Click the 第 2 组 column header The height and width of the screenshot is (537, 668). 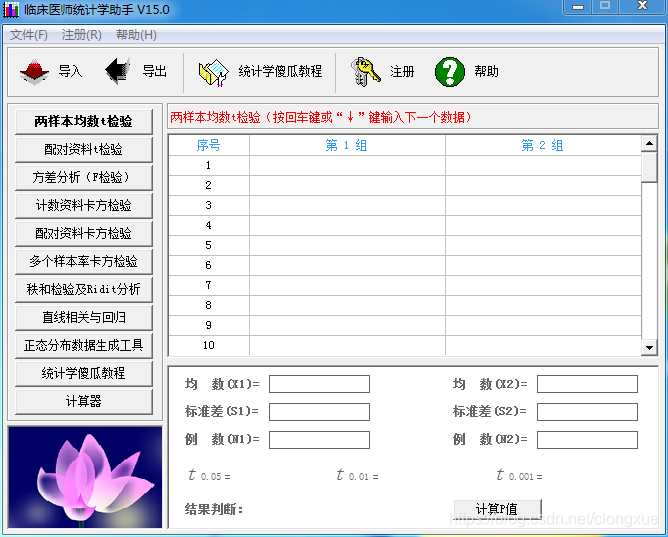pos(543,145)
